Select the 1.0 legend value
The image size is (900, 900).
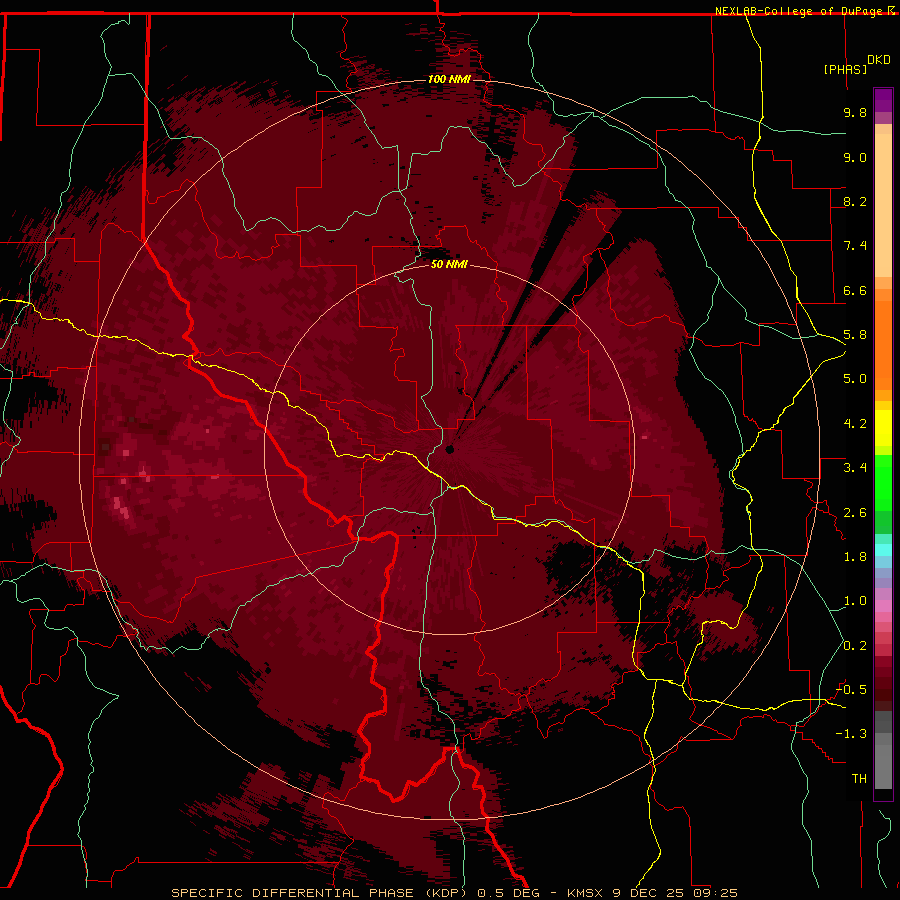[855, 601]
